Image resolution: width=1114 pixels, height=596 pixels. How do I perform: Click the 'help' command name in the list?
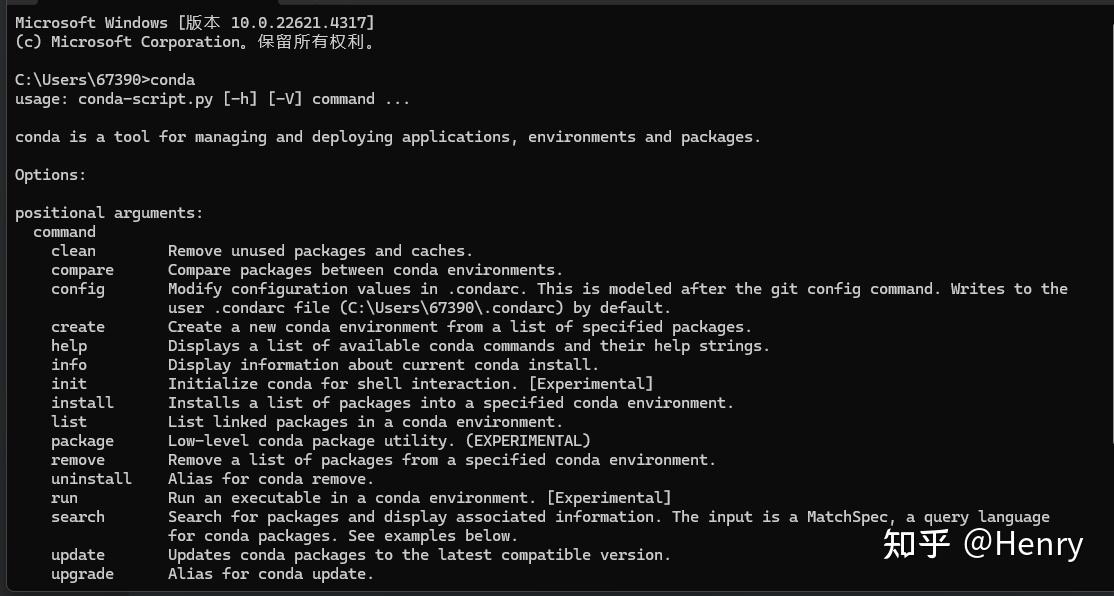point(69,346)
